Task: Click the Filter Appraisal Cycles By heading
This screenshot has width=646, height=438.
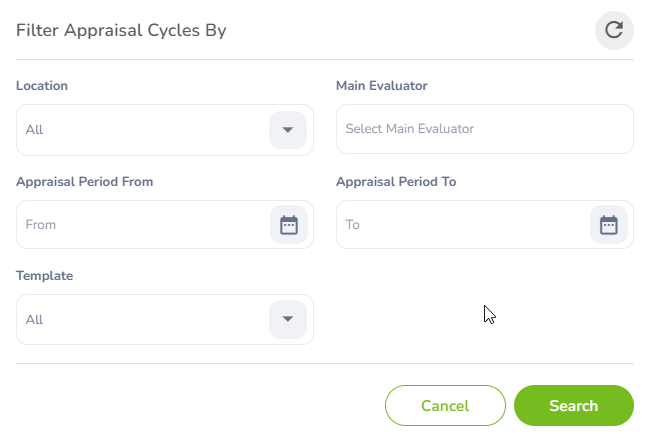Action: 121,31
